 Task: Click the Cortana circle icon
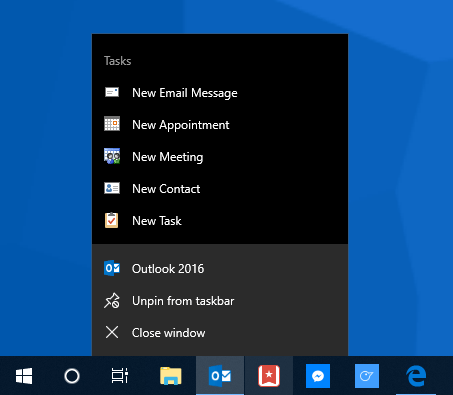[x=72, y=376]
